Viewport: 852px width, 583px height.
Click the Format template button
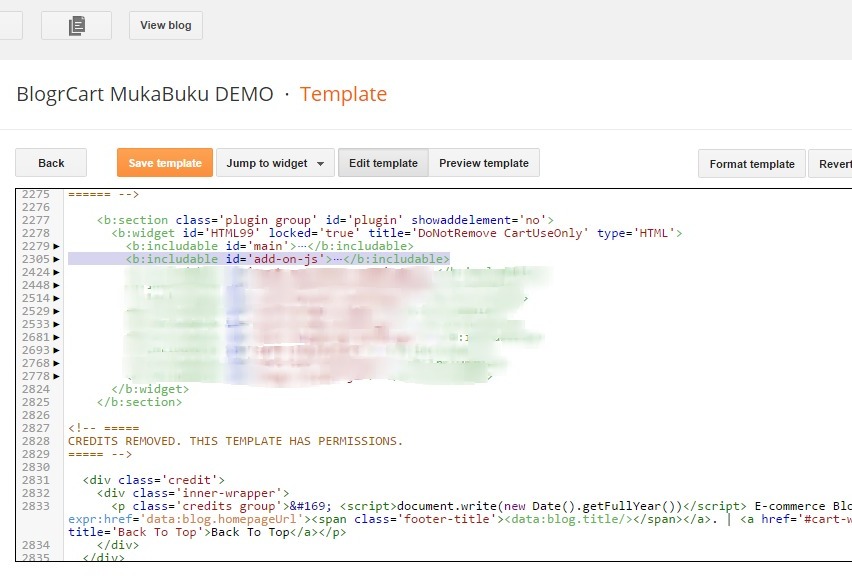pos(752,164)
